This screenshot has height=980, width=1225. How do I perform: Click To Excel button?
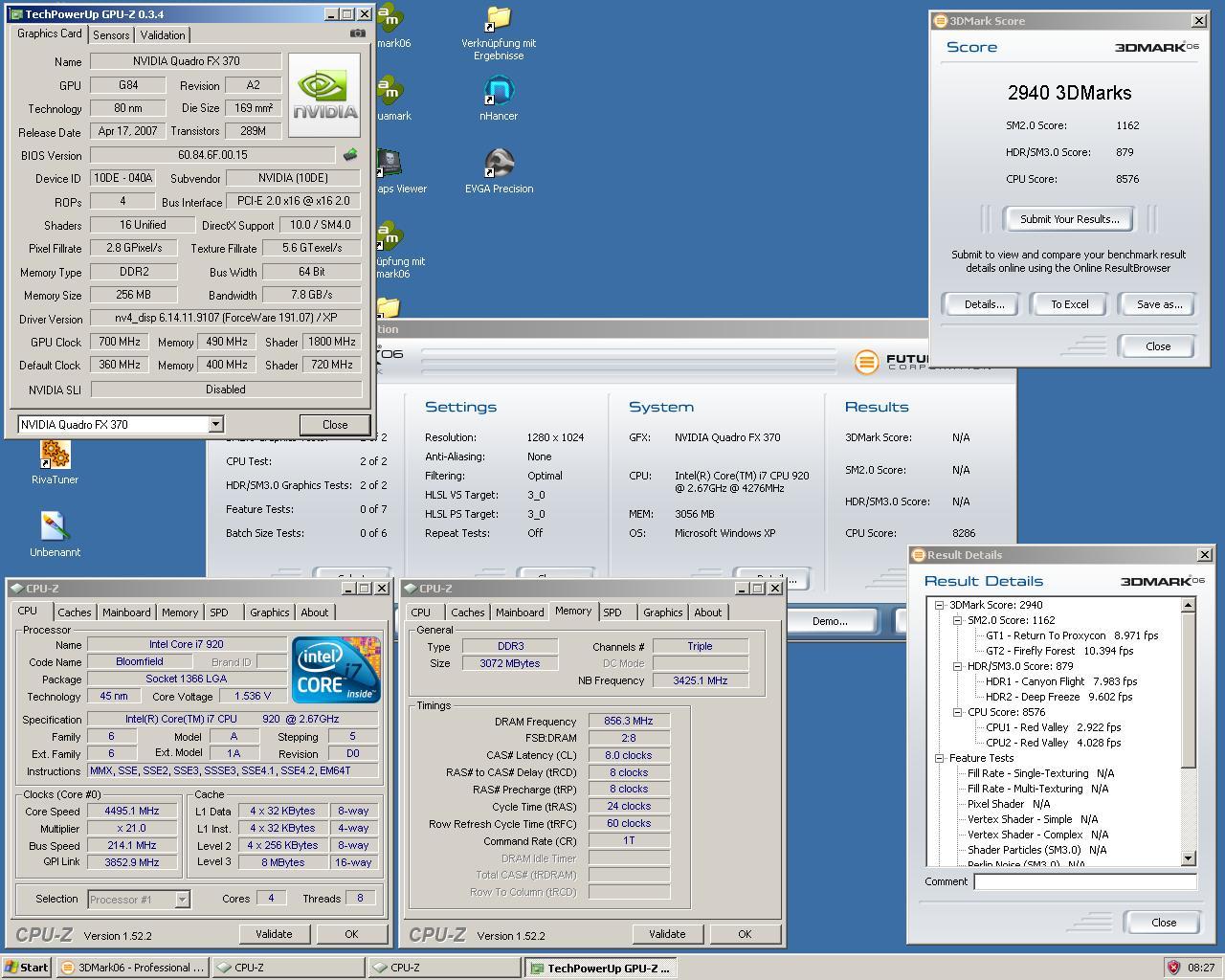pos(1070,304)
